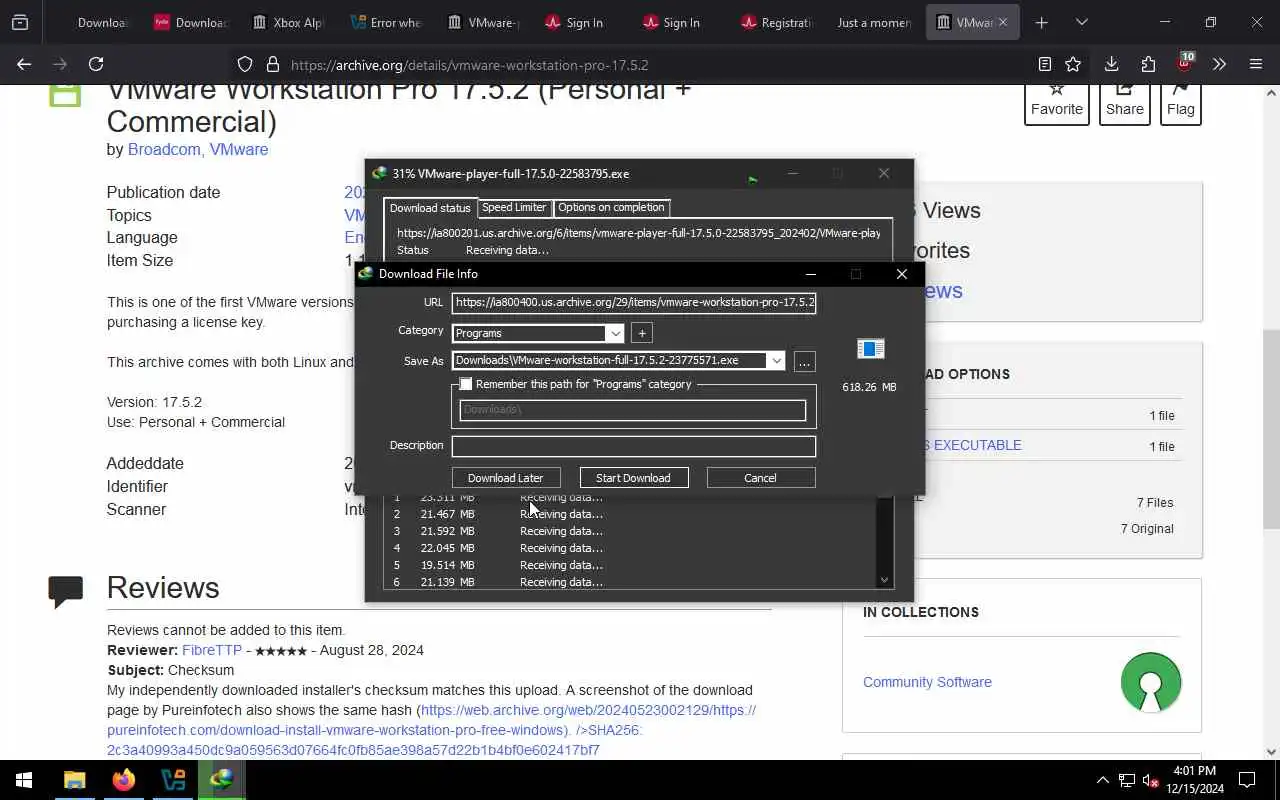Open VMware Workstation taskbar icon

pos(173,780)
